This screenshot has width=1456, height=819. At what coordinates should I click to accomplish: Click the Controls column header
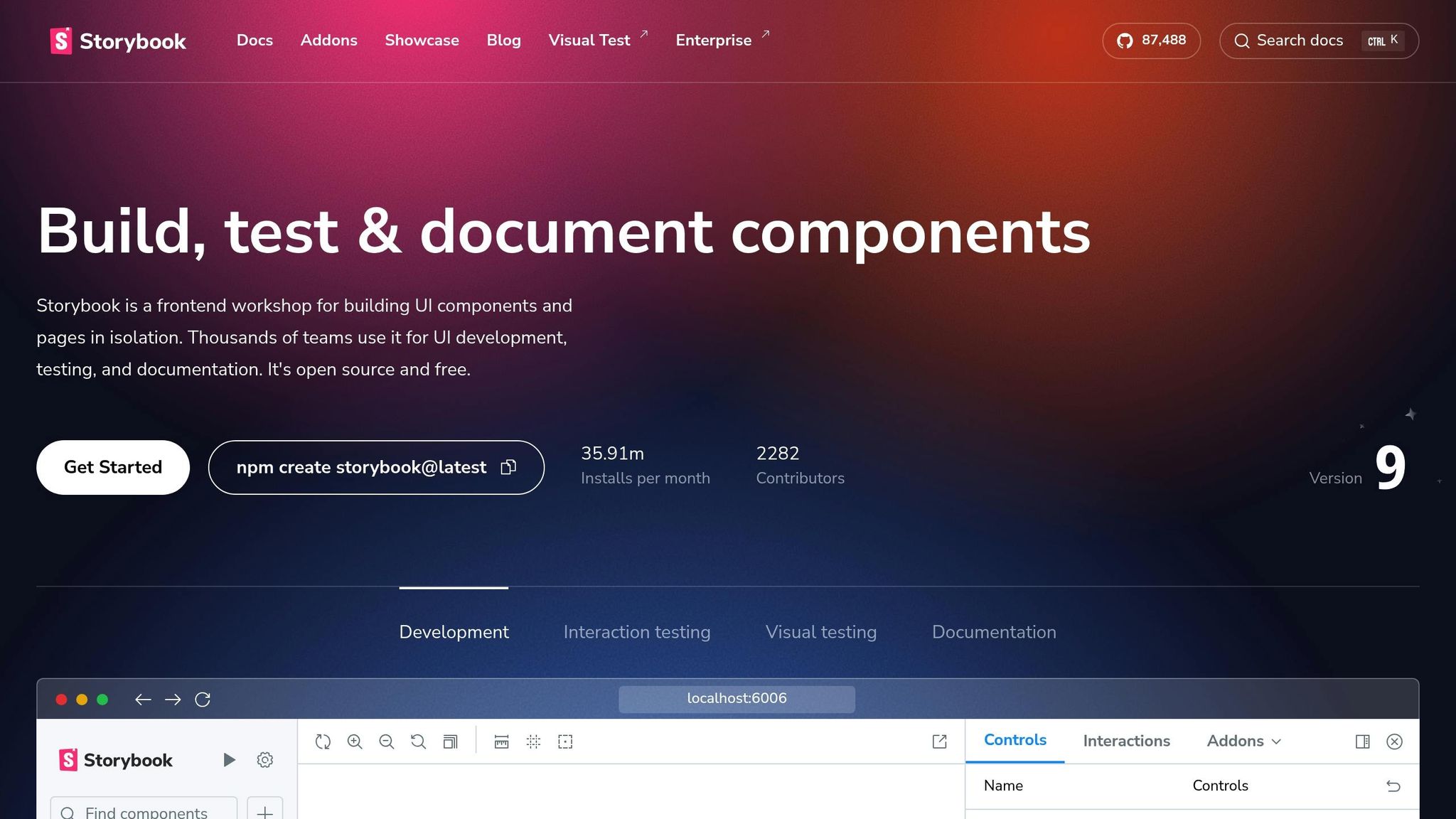point(1220,786)
